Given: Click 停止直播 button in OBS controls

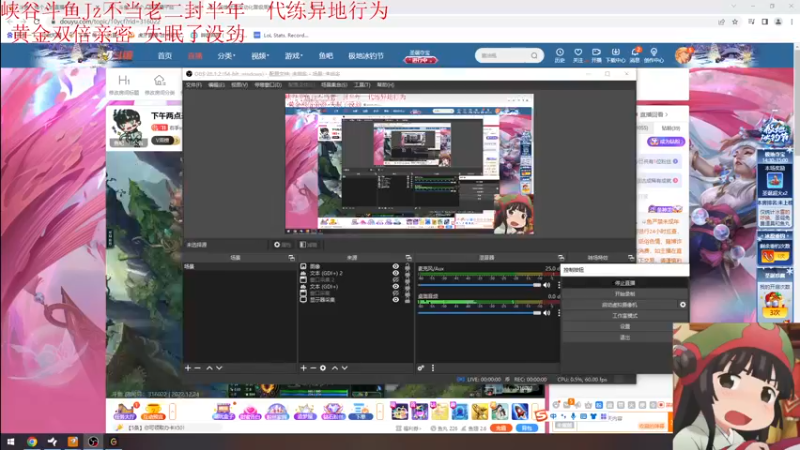Looking at the screenshot, I should coord(624,283).
